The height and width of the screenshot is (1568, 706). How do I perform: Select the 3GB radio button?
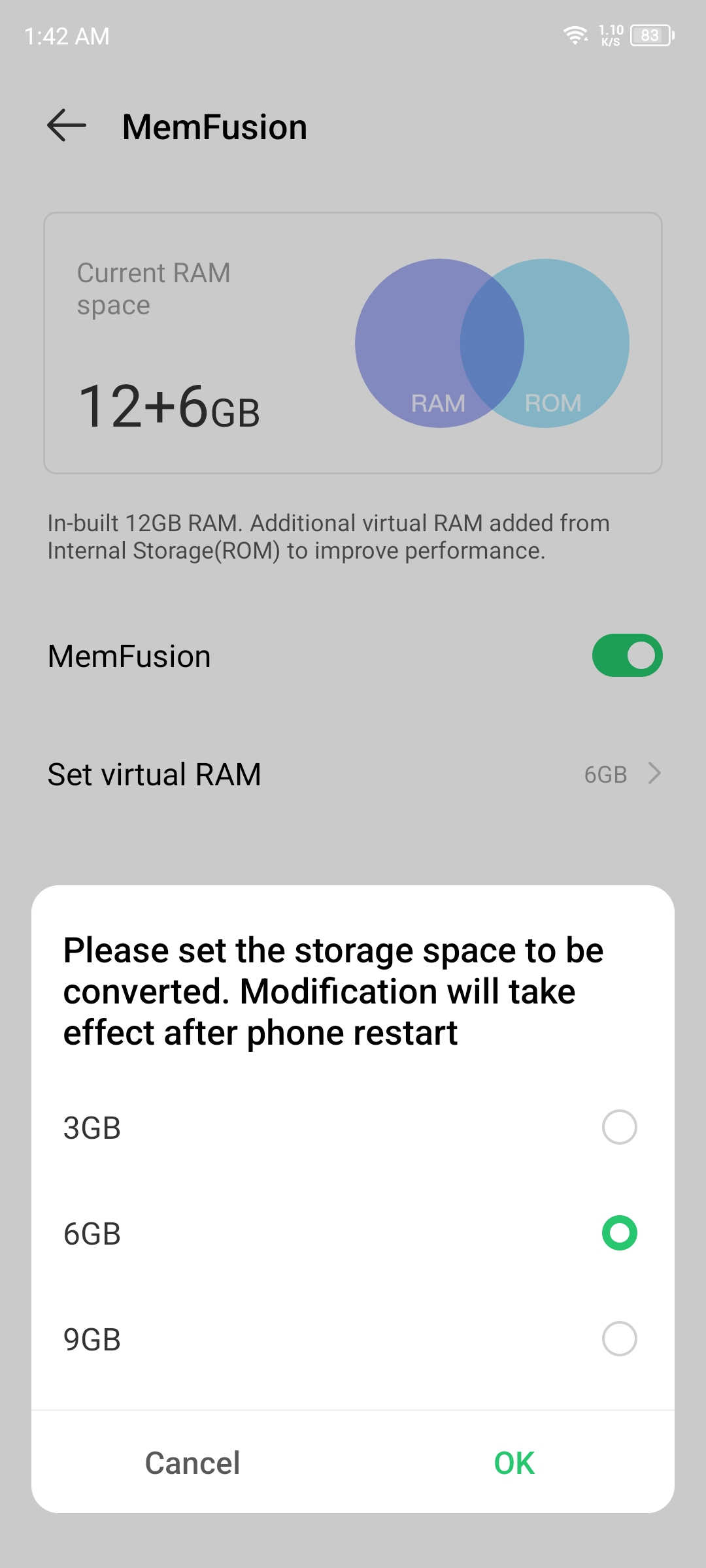coord(619,1127)
